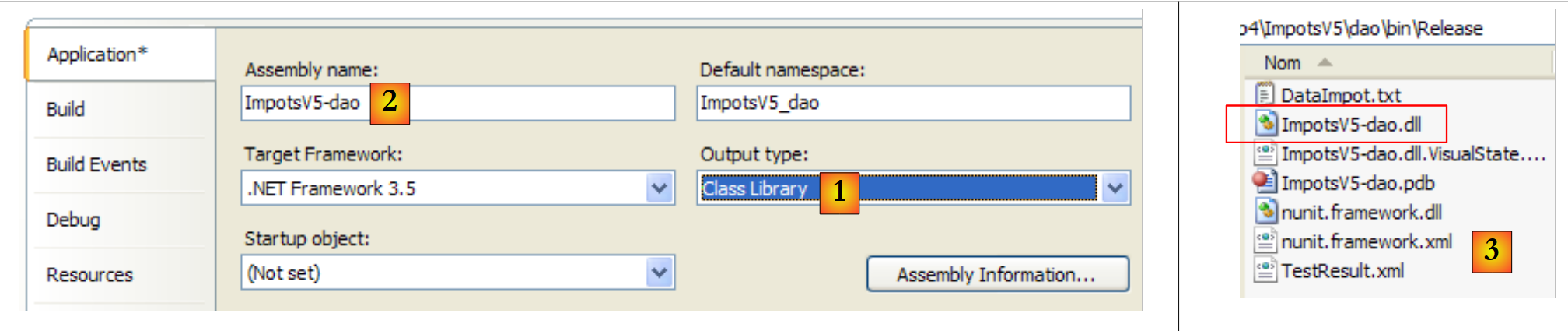This screenshot has width=1568, height=331.
Task: Click the Assembly Information button
Action: pos(997,274)
